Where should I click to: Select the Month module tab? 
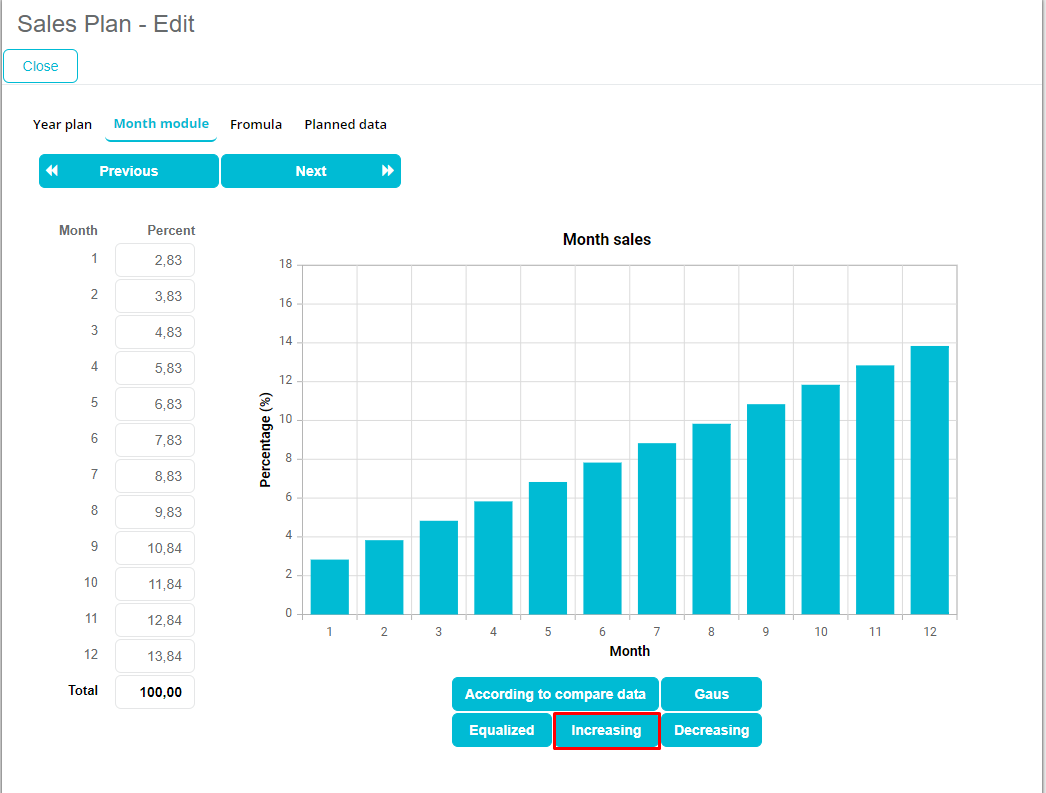click(x=161, y=124)
